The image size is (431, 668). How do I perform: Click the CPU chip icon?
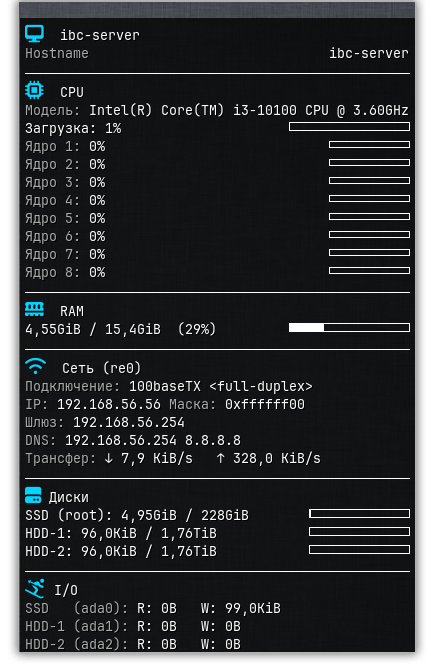(x=34, y=90)
